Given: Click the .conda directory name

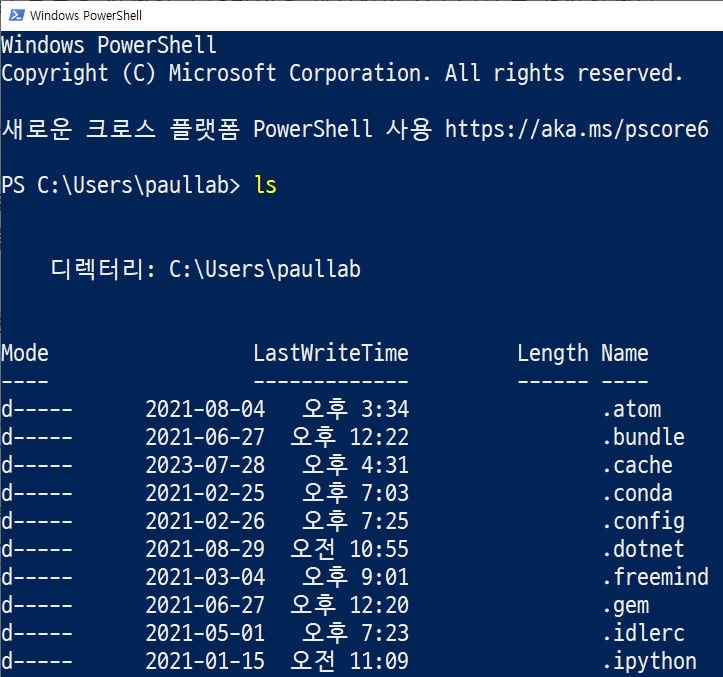Looking at the screenshot, I should pos(637,493).
